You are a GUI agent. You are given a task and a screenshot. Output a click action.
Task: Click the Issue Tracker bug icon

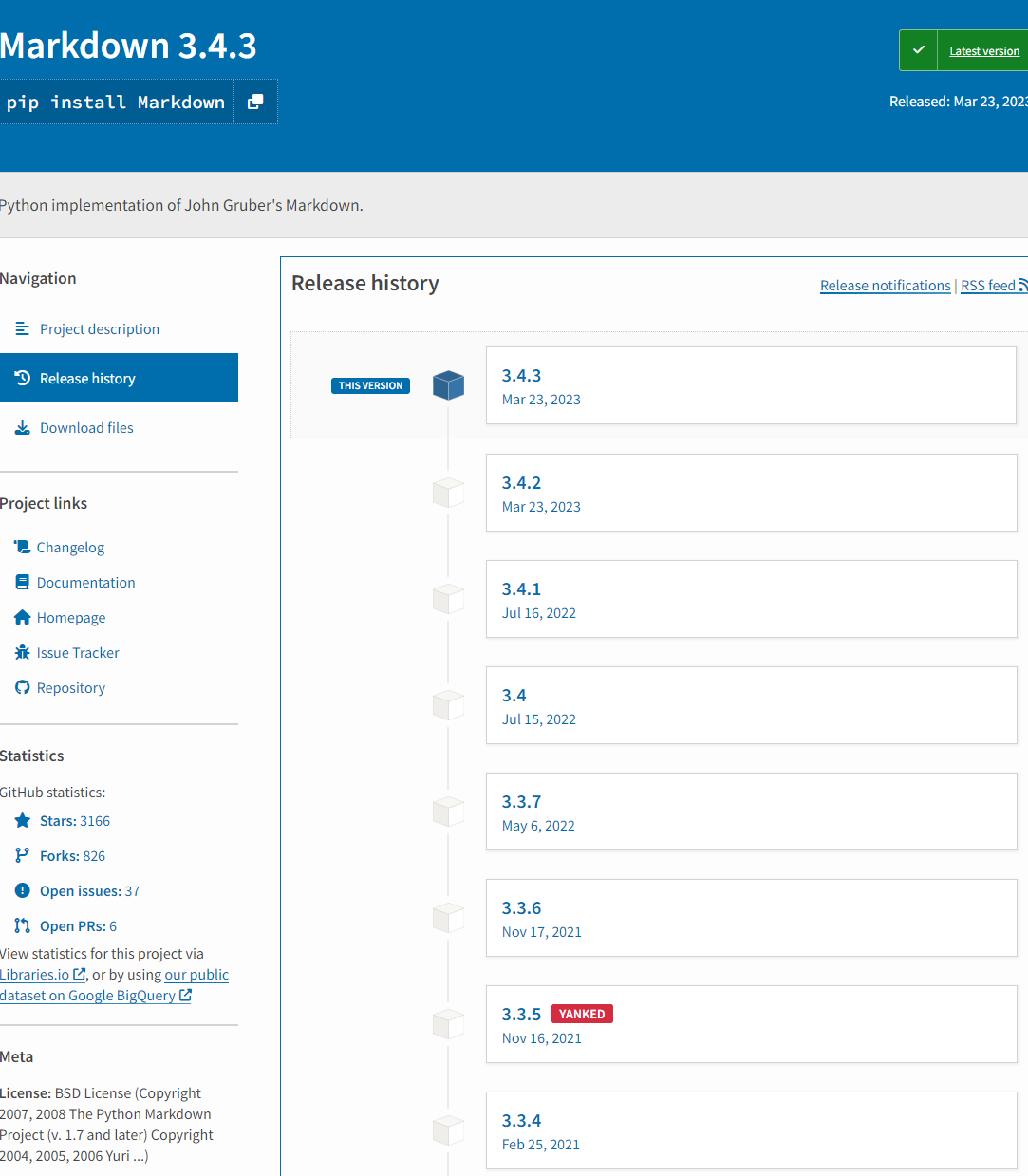pyautogui.click(x=23, y=652)
